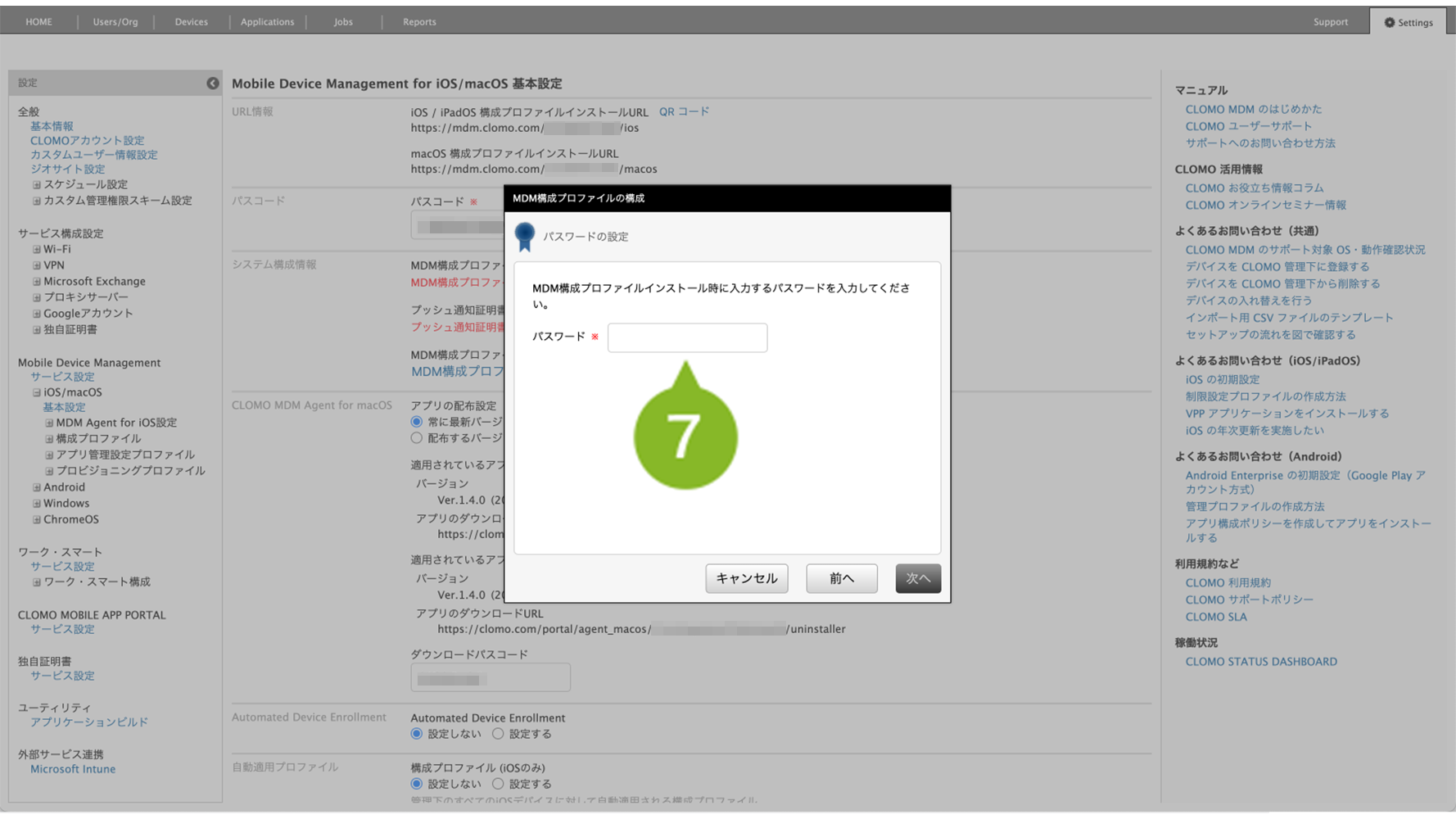Viewport: 1456px width, 819px height.
Task: Switch to the Devices tab
Action: (x=191, y=22)
